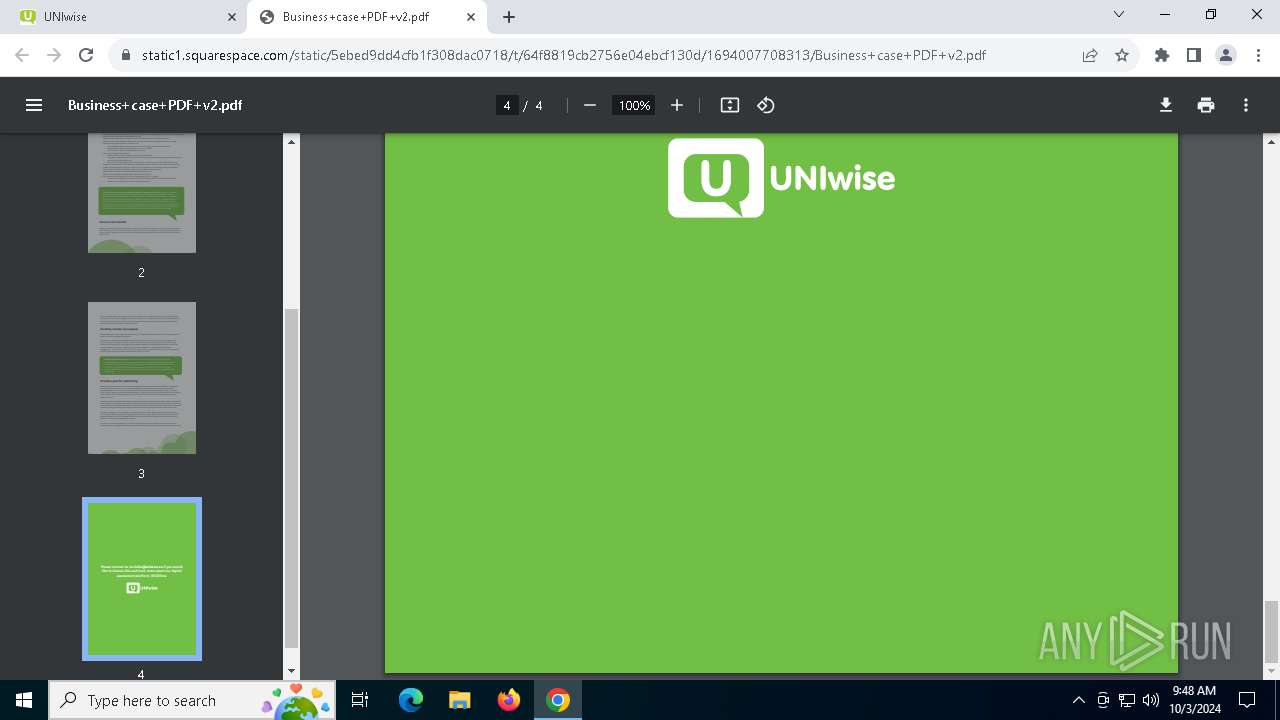1280x720 pixels.
Task: Open the Chrome profile avatar
Action: coord(1226,55)
